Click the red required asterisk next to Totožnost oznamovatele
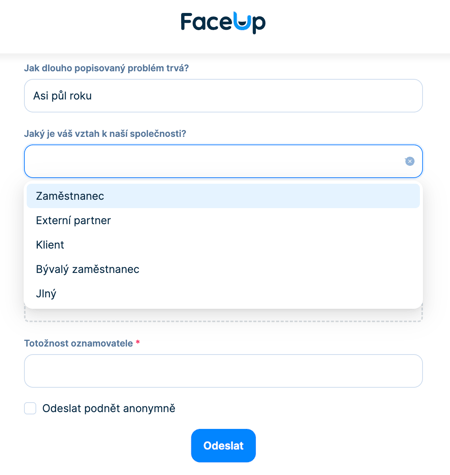The width and height of the screenshot is (450, 475). [x=138, y=342]
